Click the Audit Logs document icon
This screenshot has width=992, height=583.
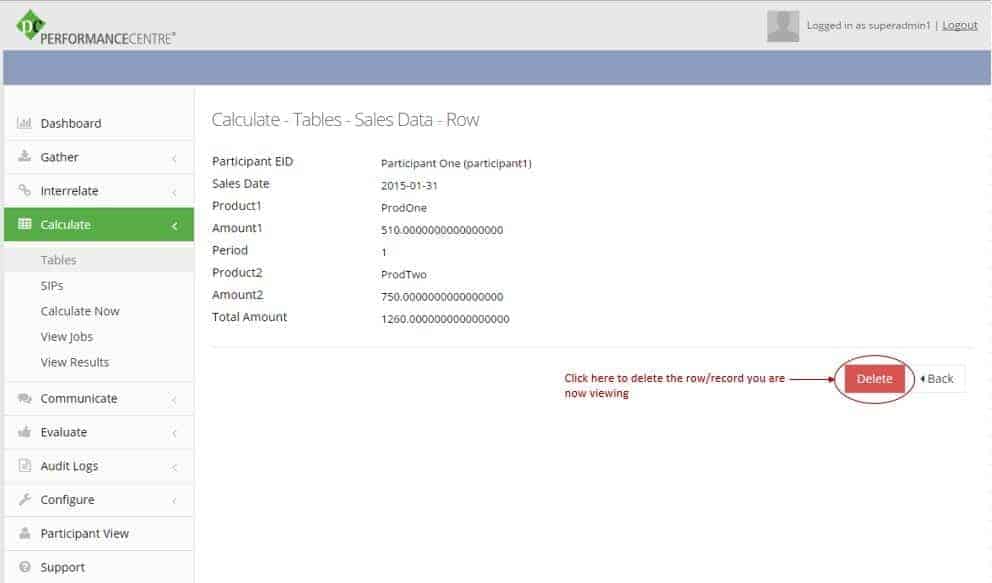(24, 465)
